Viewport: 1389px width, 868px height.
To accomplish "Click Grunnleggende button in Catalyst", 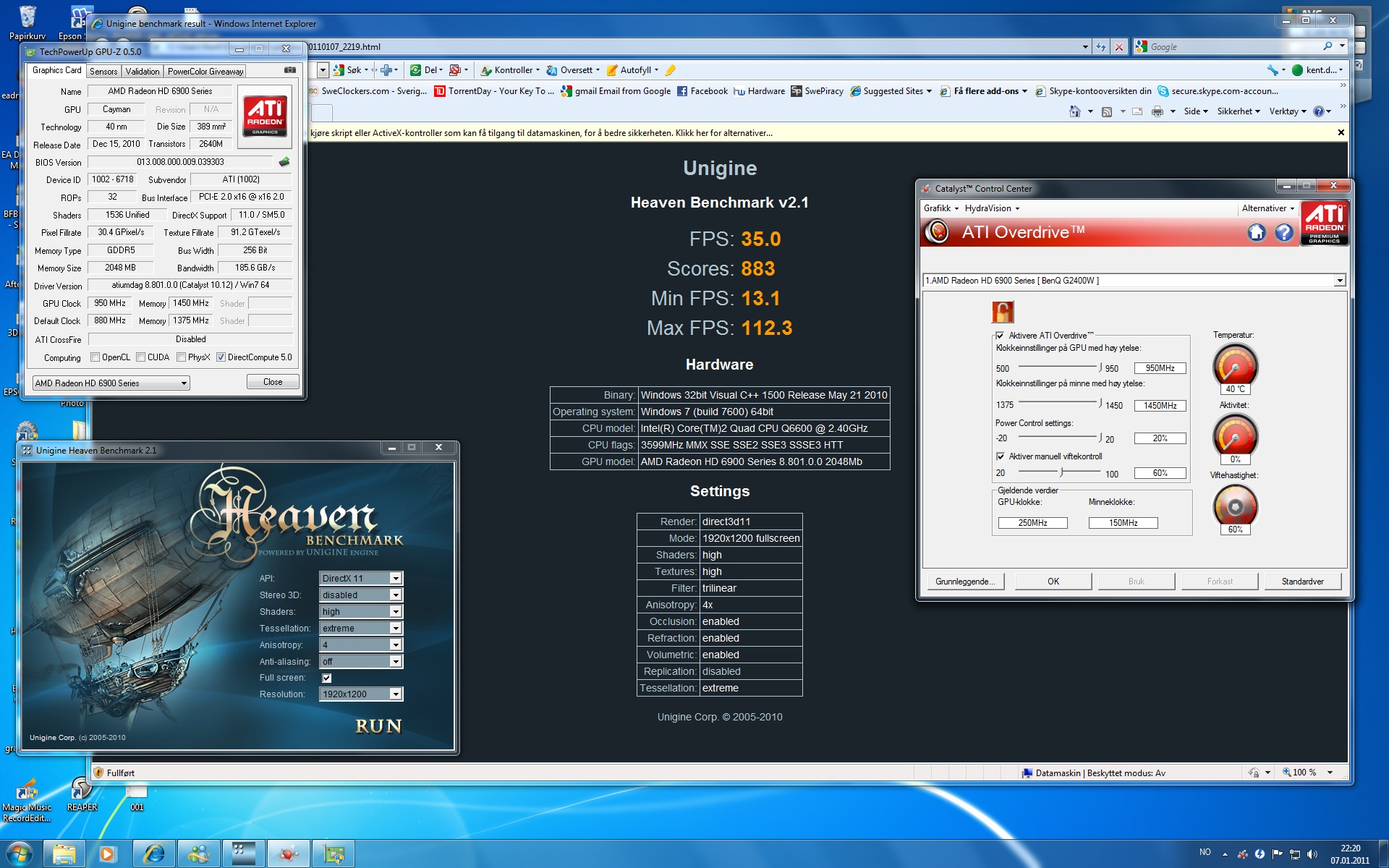I will [x=965, y=582].
